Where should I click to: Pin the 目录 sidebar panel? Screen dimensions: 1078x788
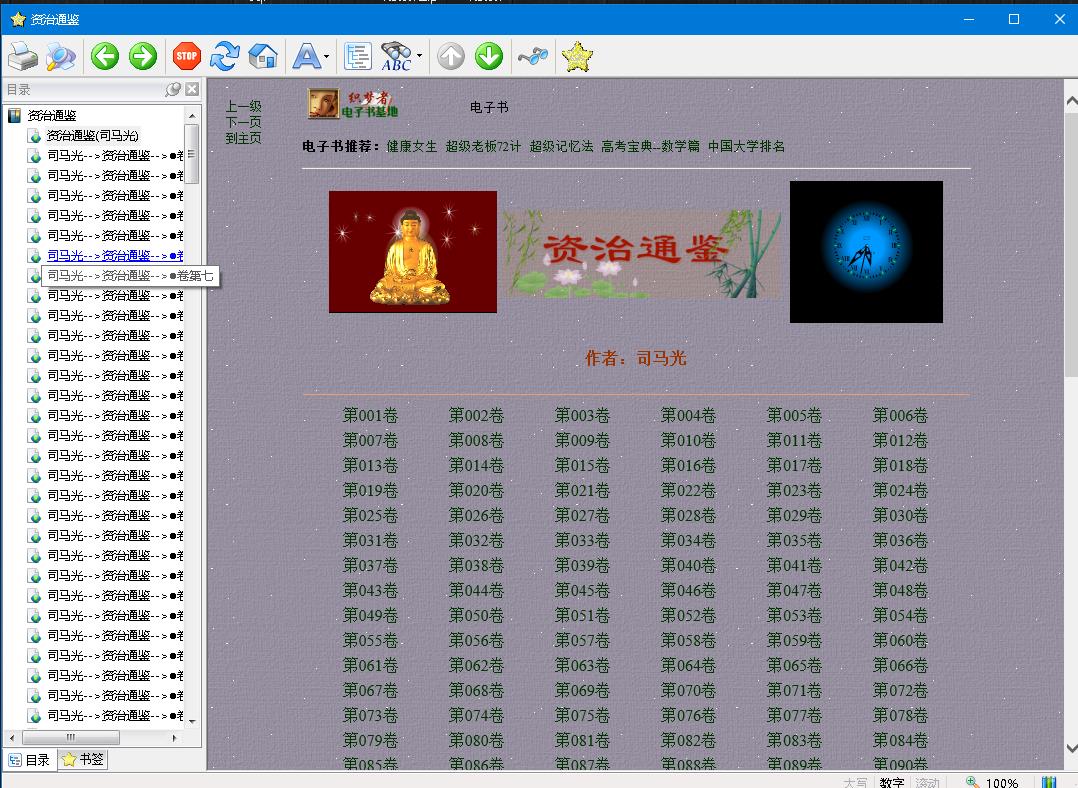click(173, 89)
